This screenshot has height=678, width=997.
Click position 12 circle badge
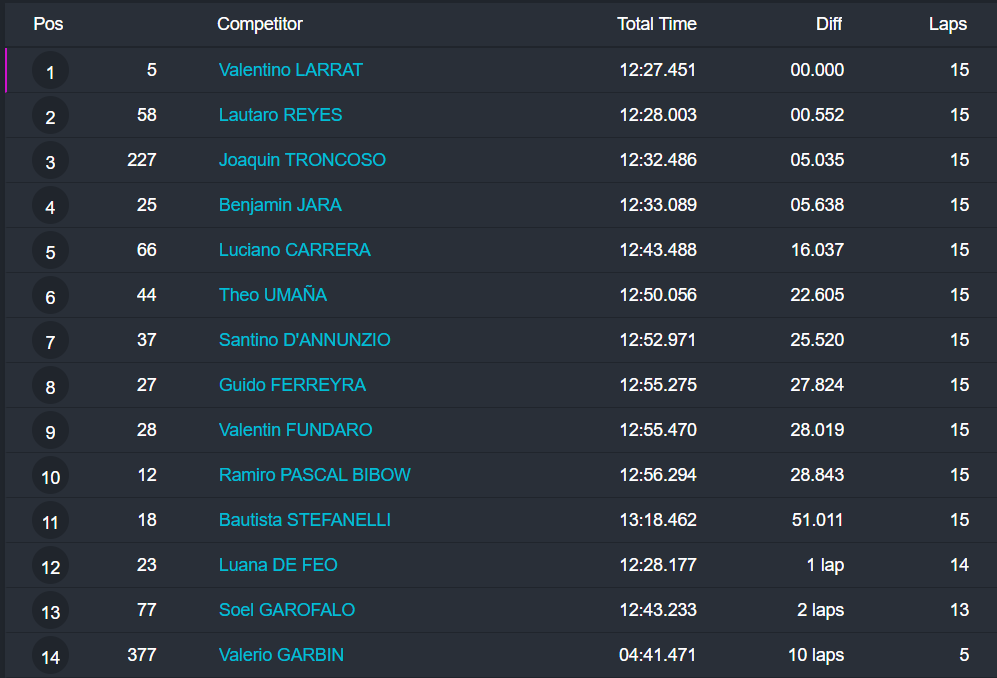click(x=50, y=566)
